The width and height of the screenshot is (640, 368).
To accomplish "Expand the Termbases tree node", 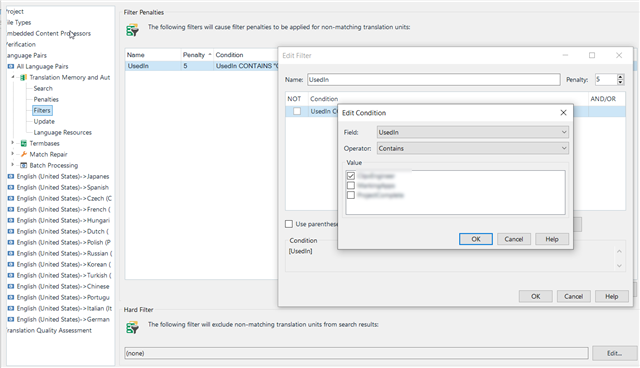I will [13, 143].
